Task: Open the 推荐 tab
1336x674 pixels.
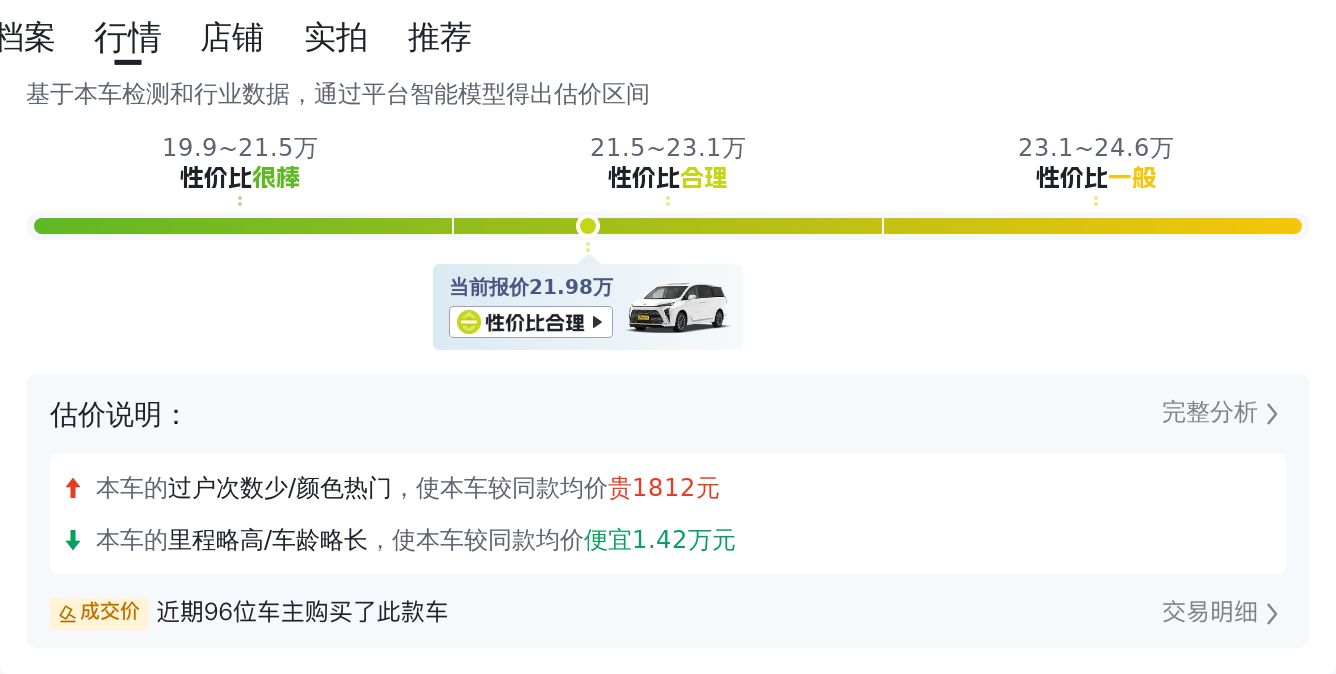Action: click(x=440, y=38)
